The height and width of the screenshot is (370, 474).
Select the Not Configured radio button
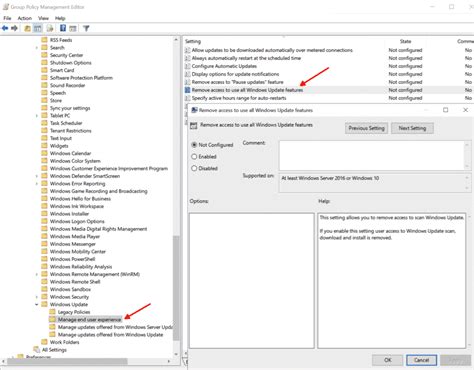pos(194,145)
